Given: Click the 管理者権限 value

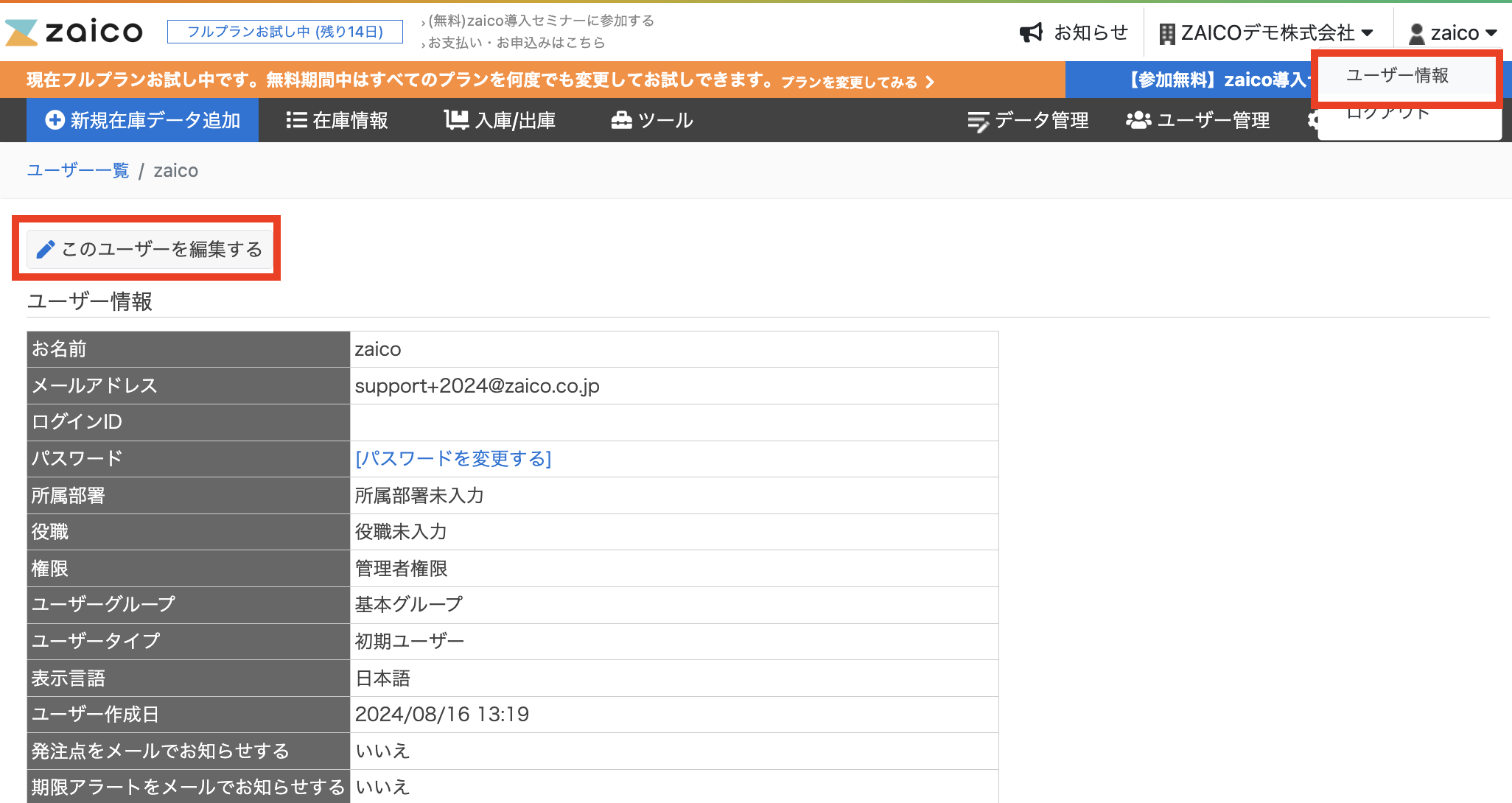Looking at the screenshot, I should coord(402,568).
